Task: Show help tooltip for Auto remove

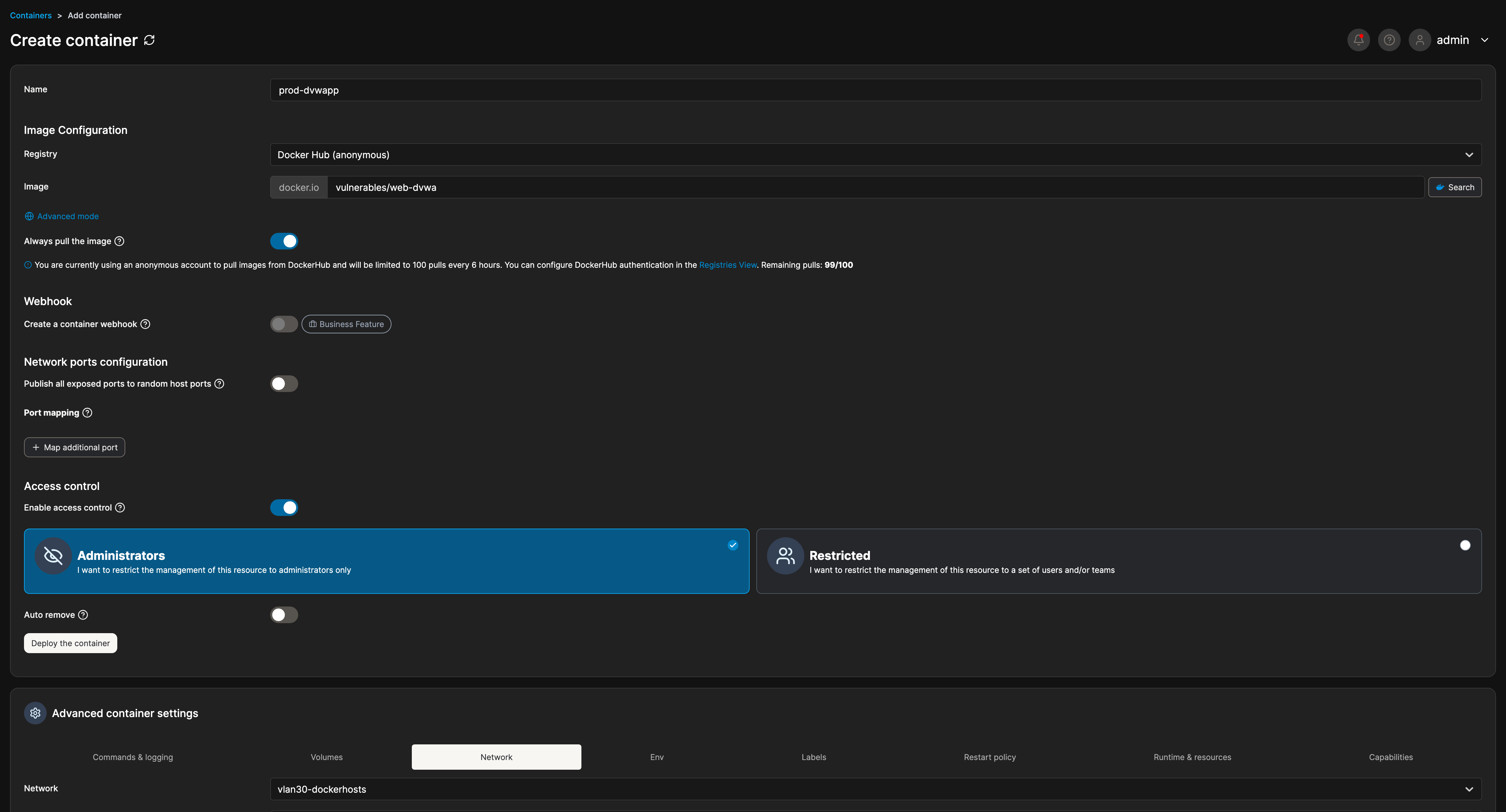Action: pyautogui.click(x=83, y=615)
